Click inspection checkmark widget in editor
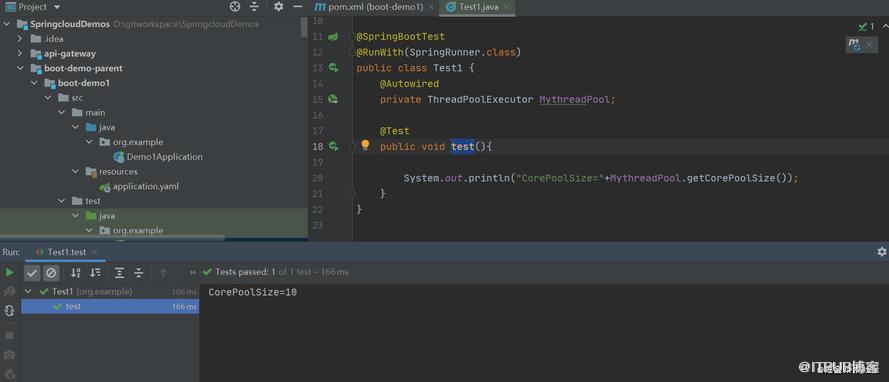 coord(866,26)
